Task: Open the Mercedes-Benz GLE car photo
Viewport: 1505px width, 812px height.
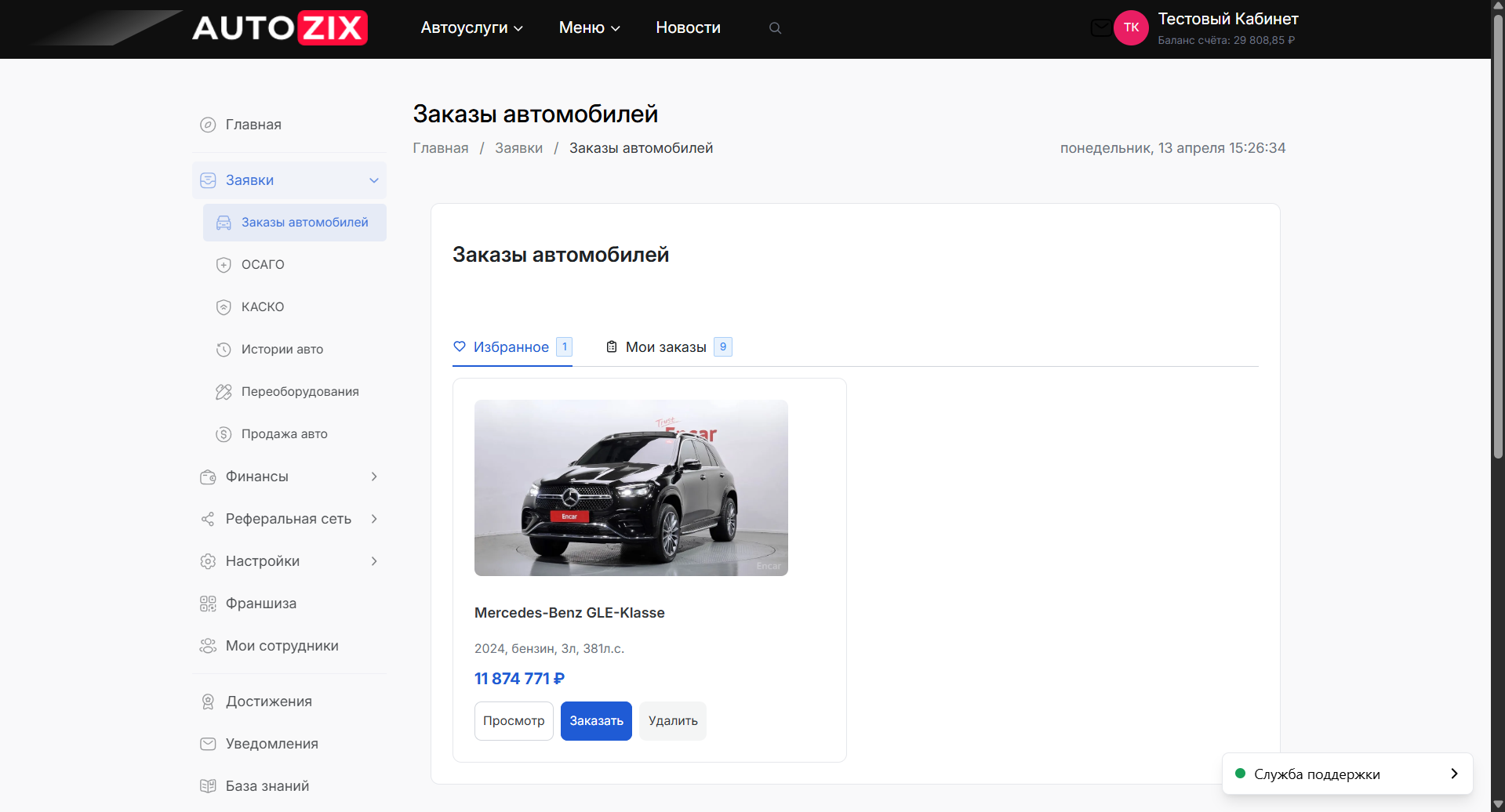Action: 631,488
